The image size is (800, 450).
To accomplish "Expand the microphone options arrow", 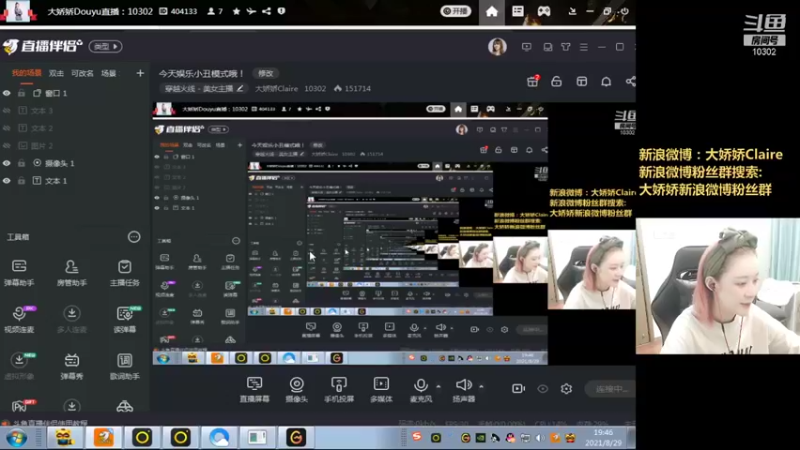I will click(438, 386).
